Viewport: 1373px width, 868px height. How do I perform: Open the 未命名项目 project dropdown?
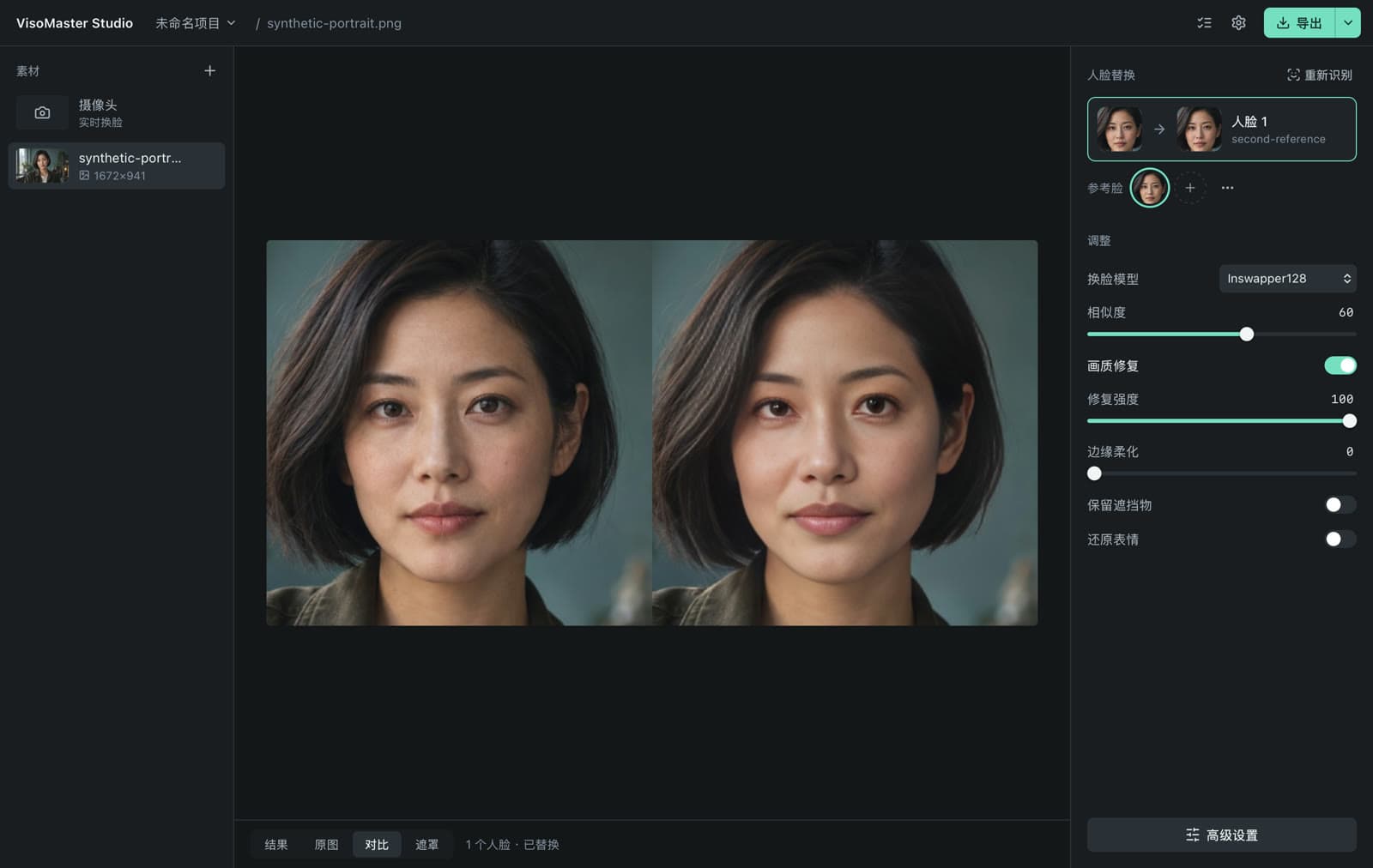196,23
